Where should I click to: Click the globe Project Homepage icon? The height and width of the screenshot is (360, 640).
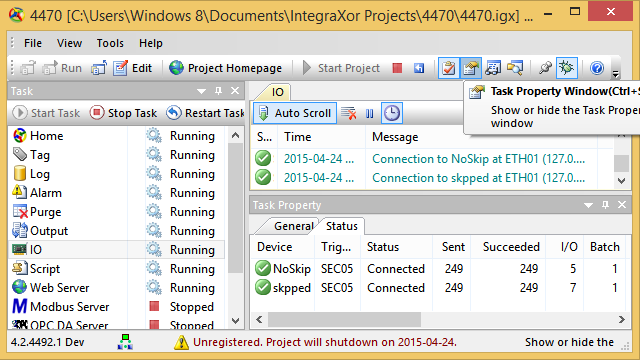pyautogui.click(x=176, y=68)
